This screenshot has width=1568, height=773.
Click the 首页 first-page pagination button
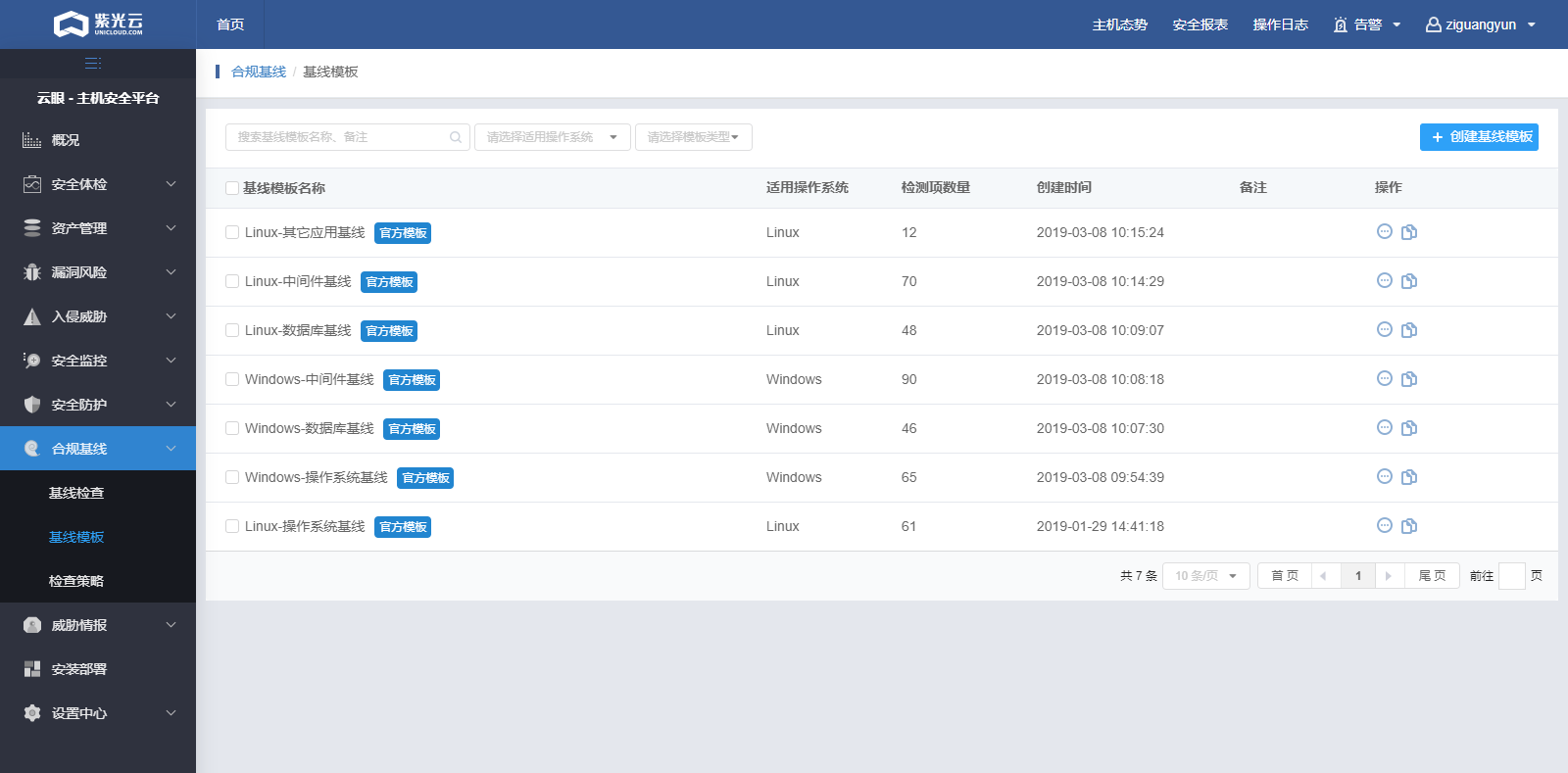click(x=1285, y=576)
